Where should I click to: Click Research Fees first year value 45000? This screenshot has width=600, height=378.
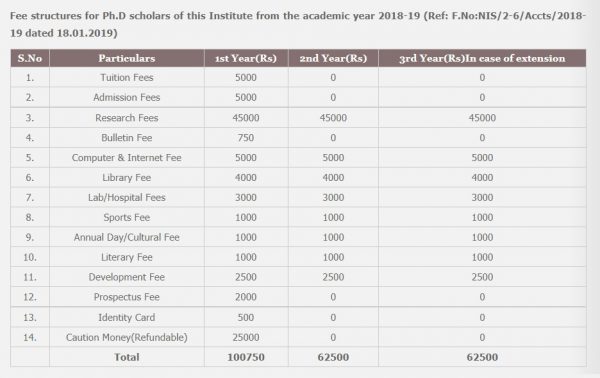pyautogui.click(x=246, y=118)
